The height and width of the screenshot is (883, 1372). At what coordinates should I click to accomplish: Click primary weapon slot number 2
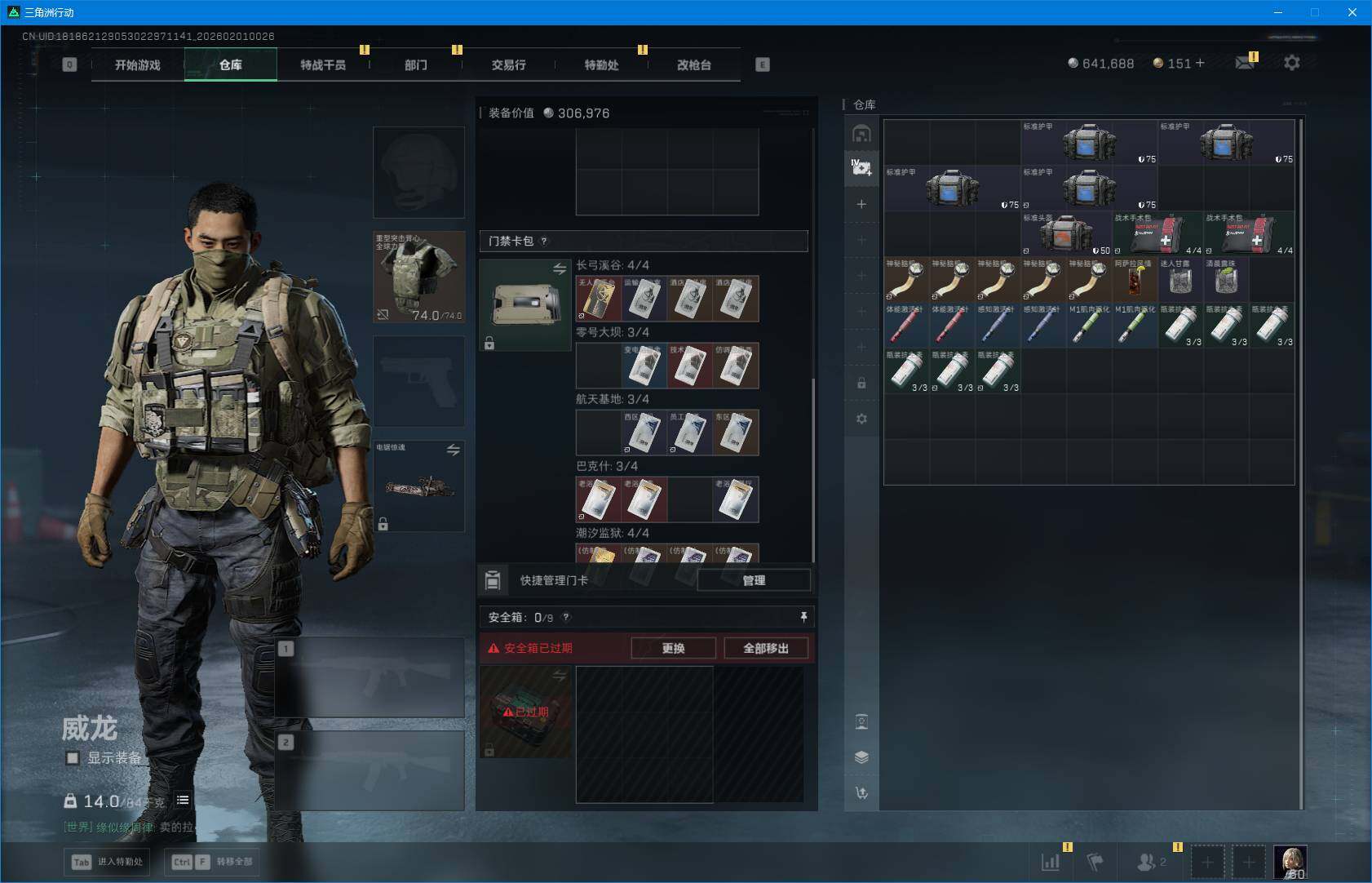370,770
